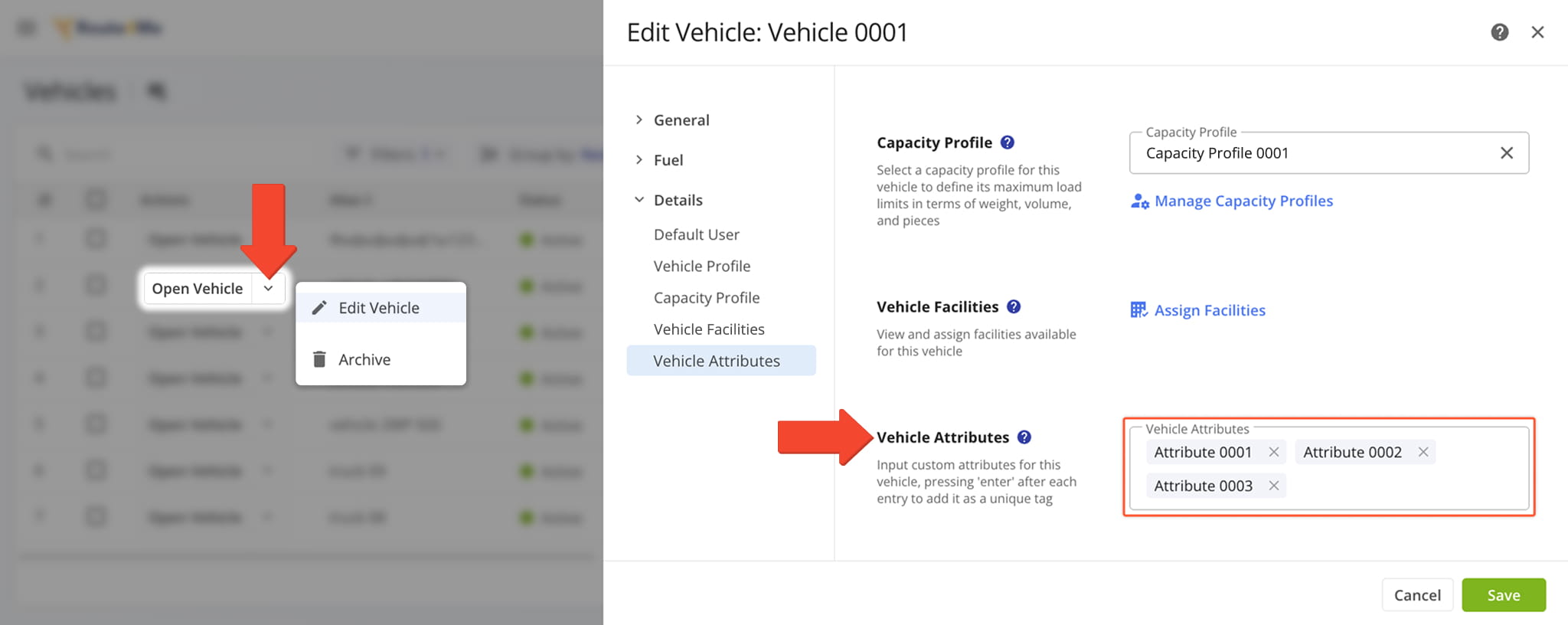
Task: Cancel editing the vehicle
Action: click(1416, 595)
